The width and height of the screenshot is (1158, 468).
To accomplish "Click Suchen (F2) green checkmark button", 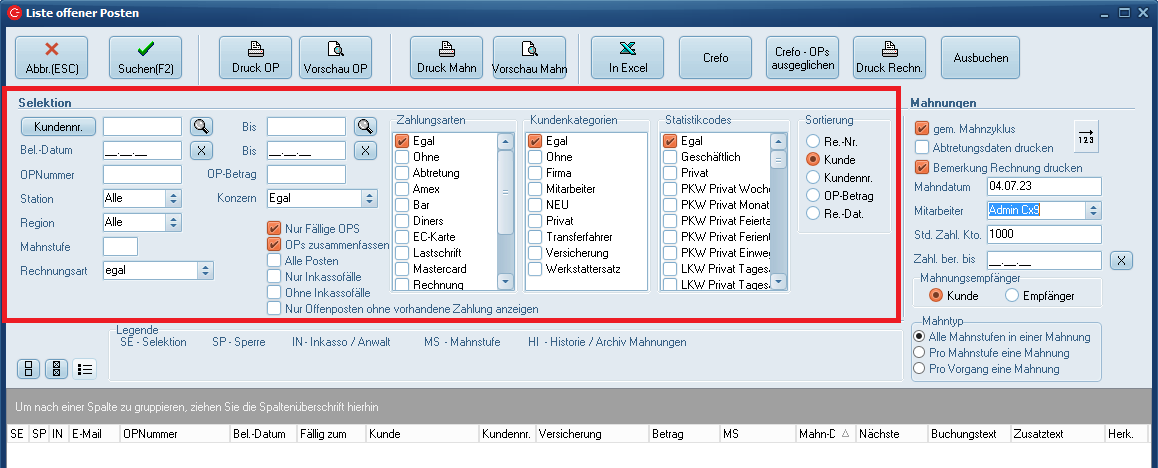I will 145,57.
